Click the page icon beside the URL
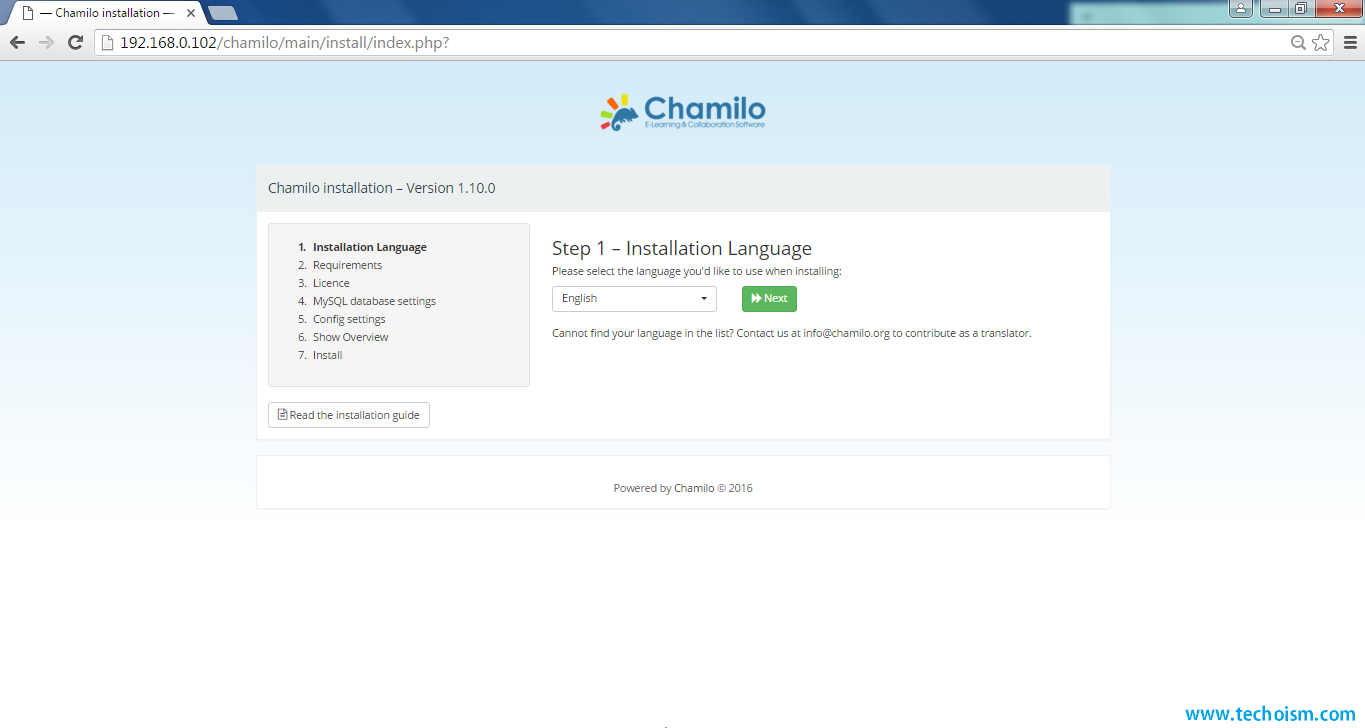The width and height of the screenshot is (1365, 728). (x=108, y=43)
